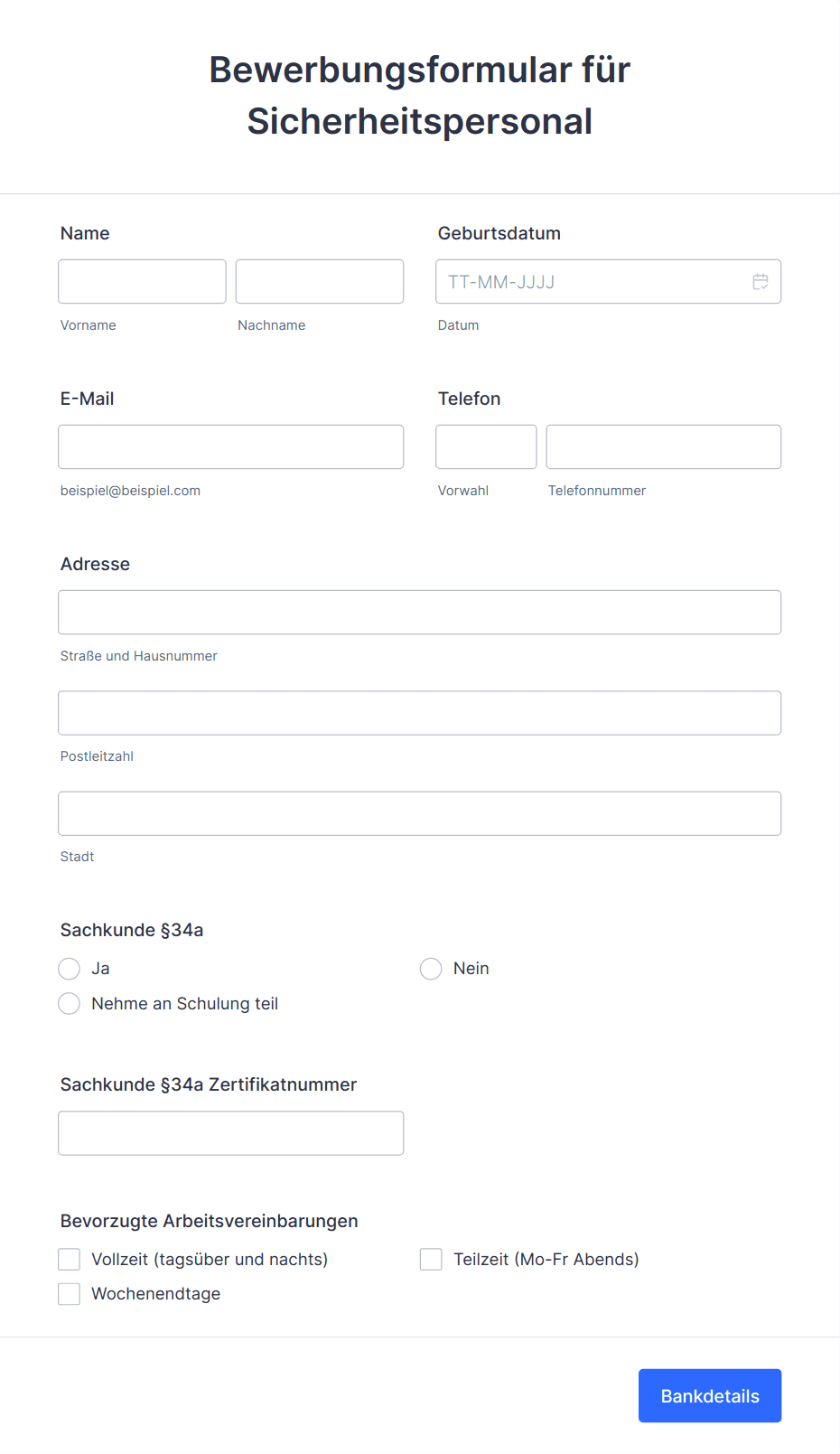Click the E-Mail input field
Viewport: 840px width, 1454px height.
[x=231, y=447]
